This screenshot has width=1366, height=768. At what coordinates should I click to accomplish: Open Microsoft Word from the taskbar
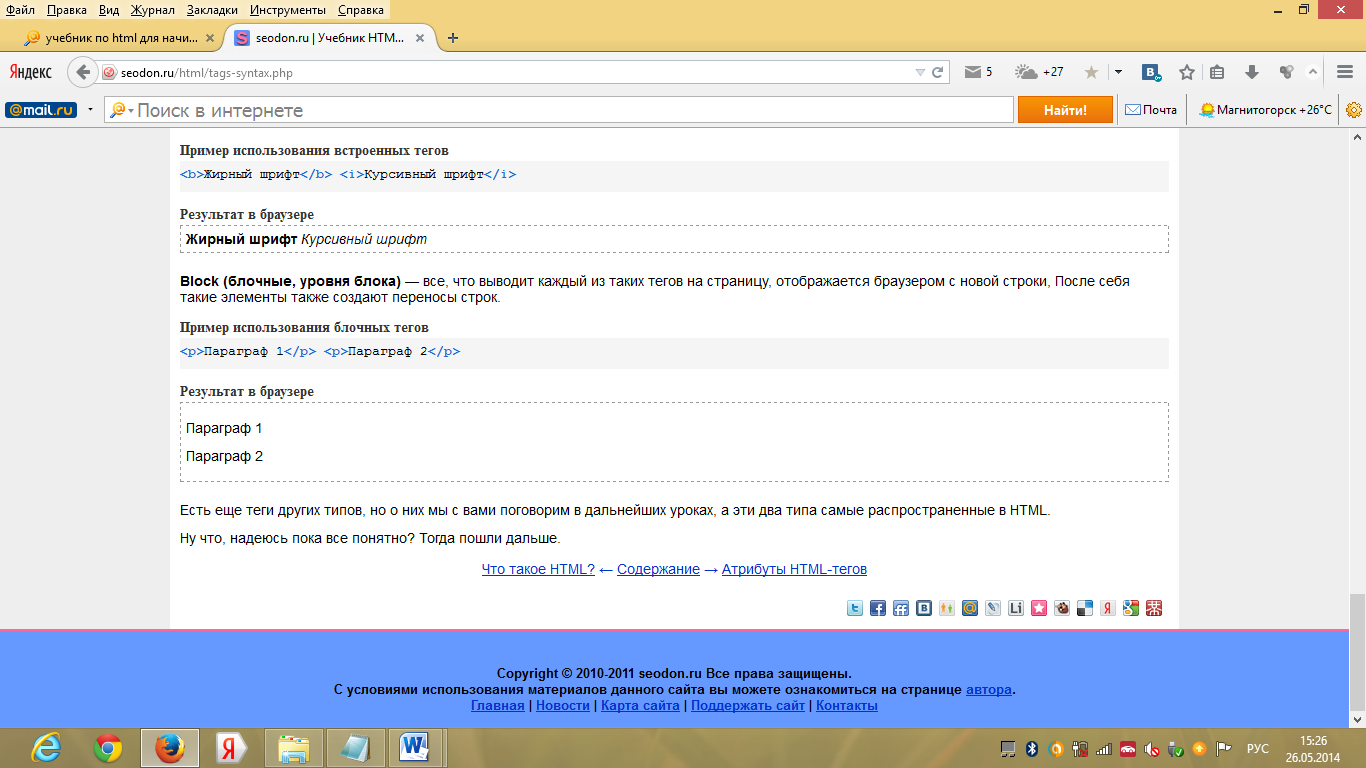pos(415,747)
